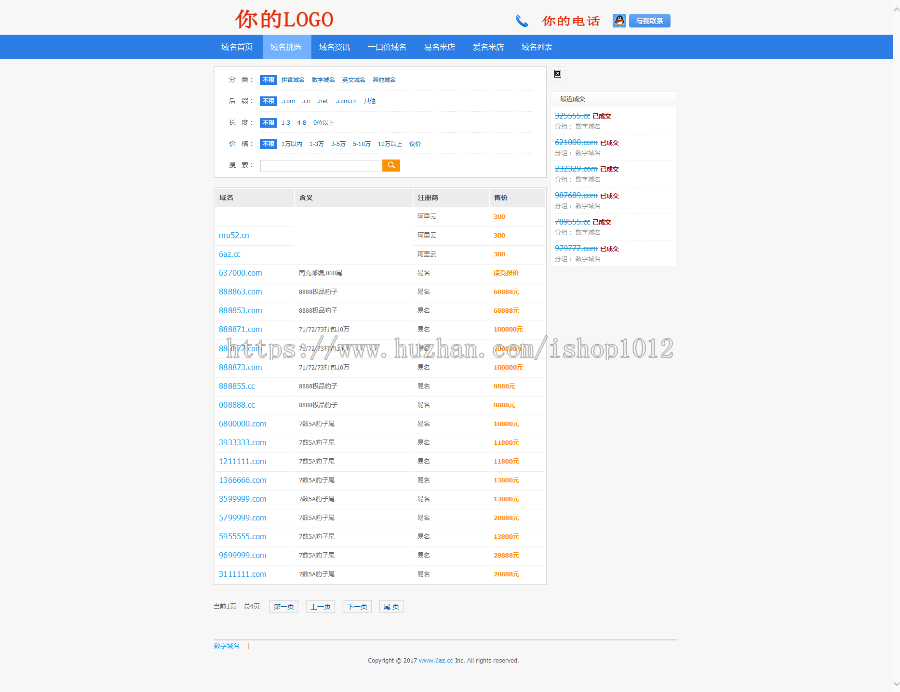Filter price by 议价
This screenshot has height=692, width=900.
click(415, 144)
